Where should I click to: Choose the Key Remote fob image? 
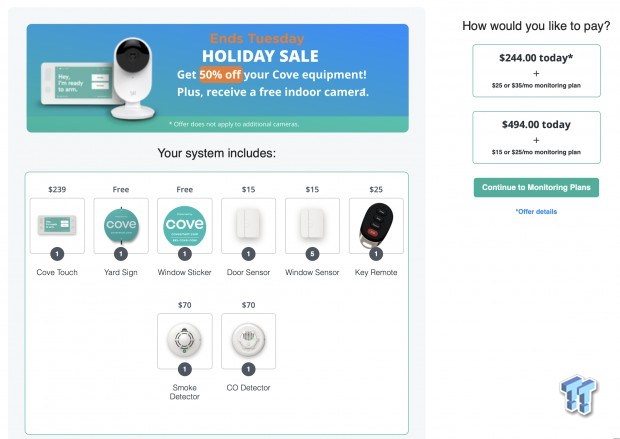click(376, 225)
